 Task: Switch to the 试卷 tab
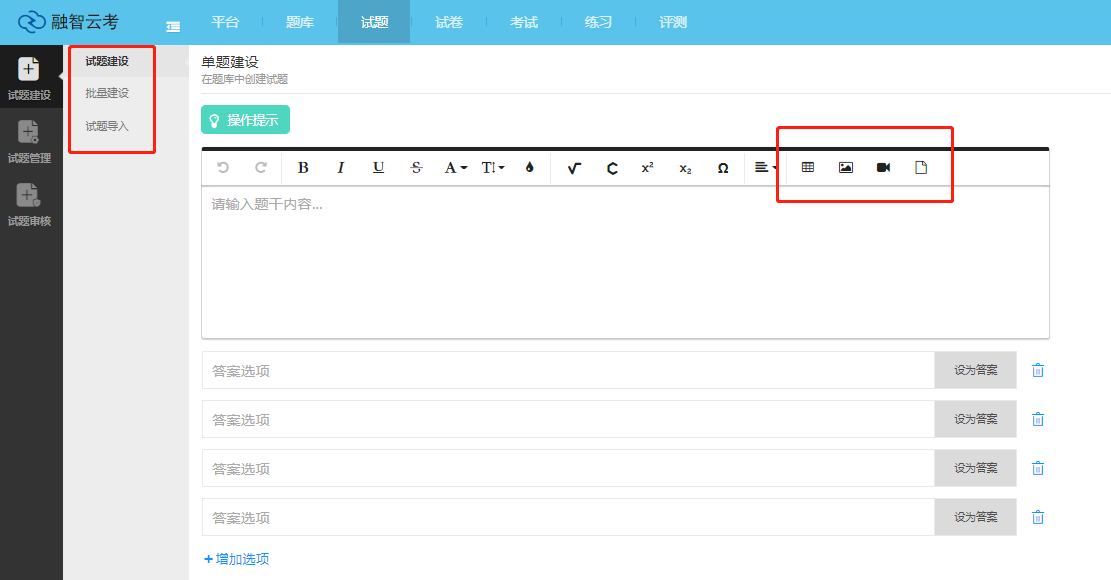click(x=449, y=22)
